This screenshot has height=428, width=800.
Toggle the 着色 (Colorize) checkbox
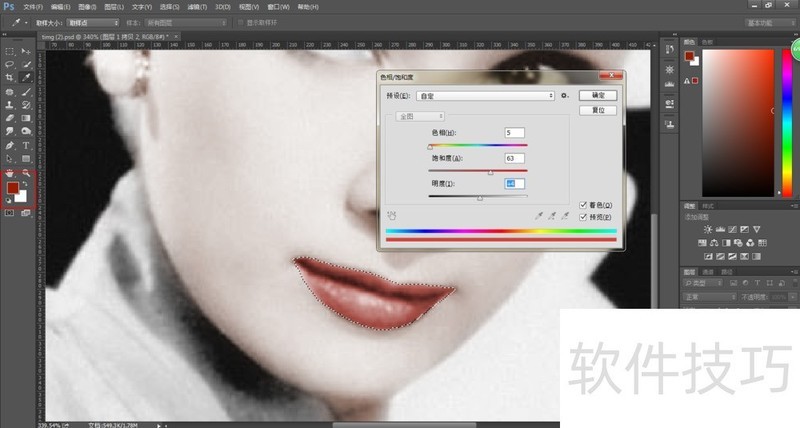coord(584,204)
